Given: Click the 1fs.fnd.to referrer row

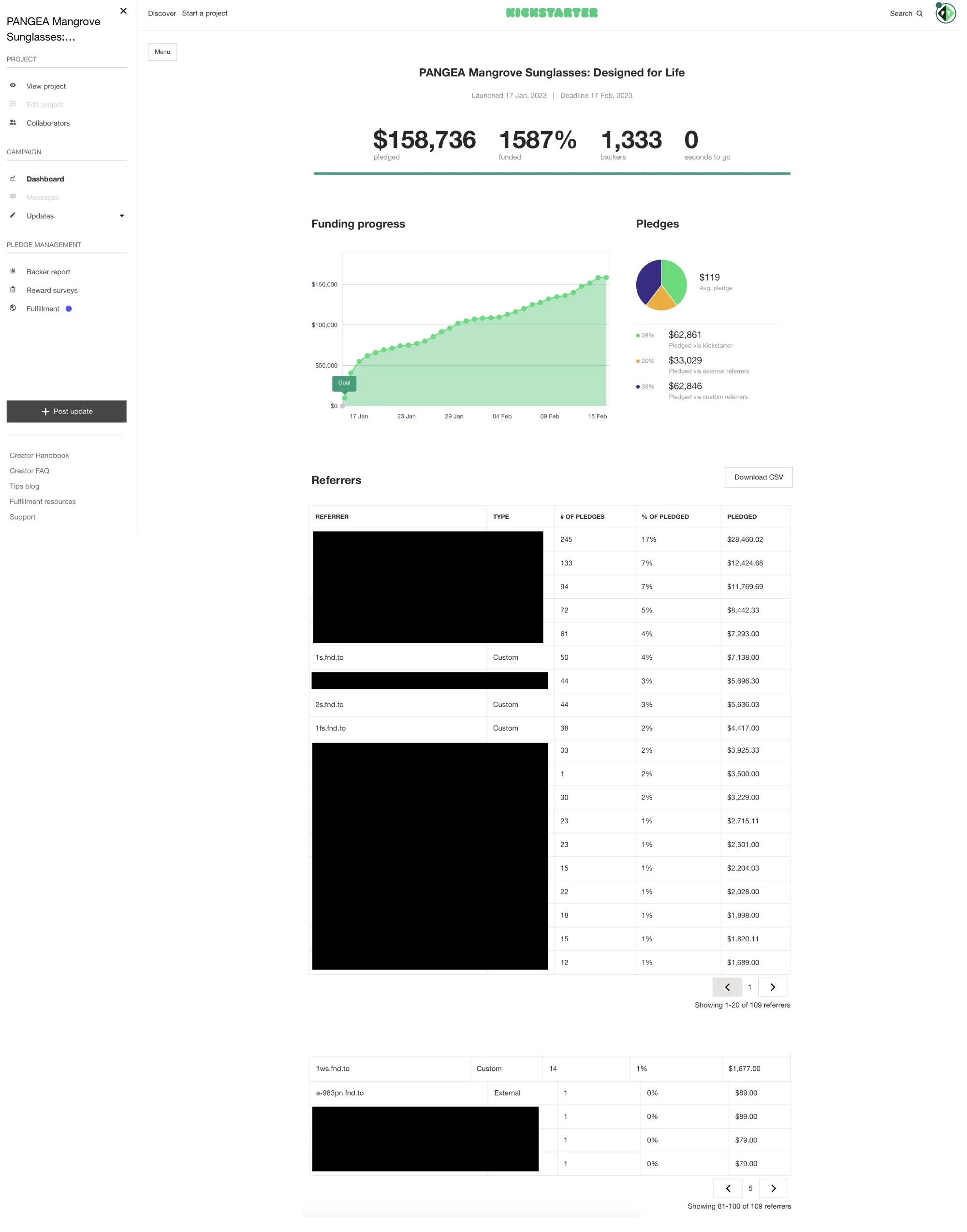Looking at the screenshot, I should pos(550,728).
